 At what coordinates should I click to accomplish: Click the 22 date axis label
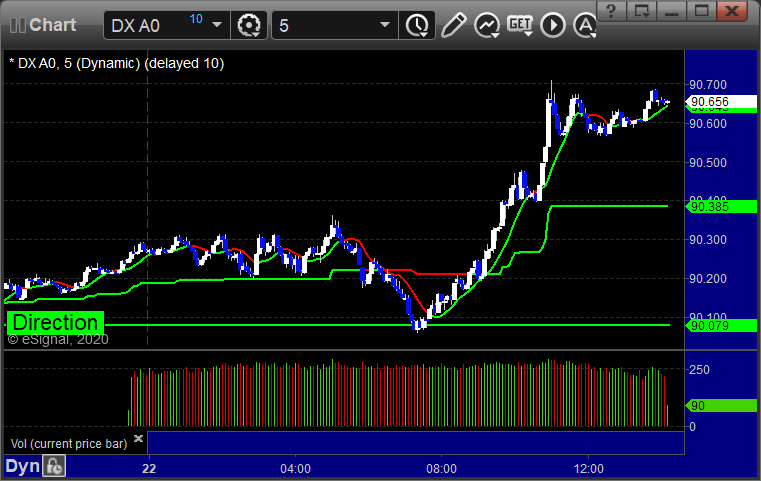[149, 469]
